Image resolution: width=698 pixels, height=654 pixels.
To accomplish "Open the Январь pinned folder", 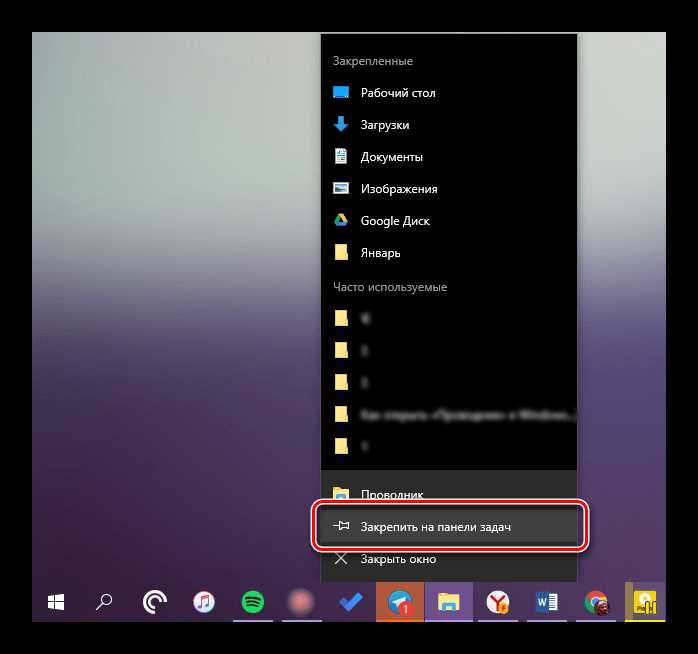I will (x=449, y=253).
